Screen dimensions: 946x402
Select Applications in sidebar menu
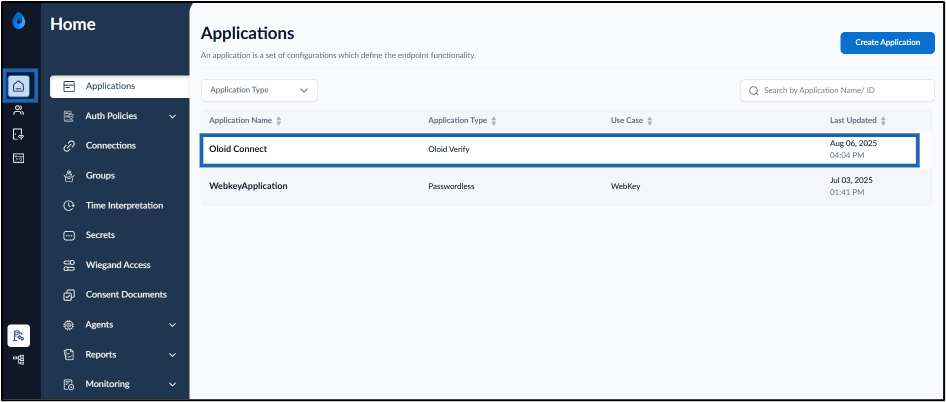pos(119,86)
